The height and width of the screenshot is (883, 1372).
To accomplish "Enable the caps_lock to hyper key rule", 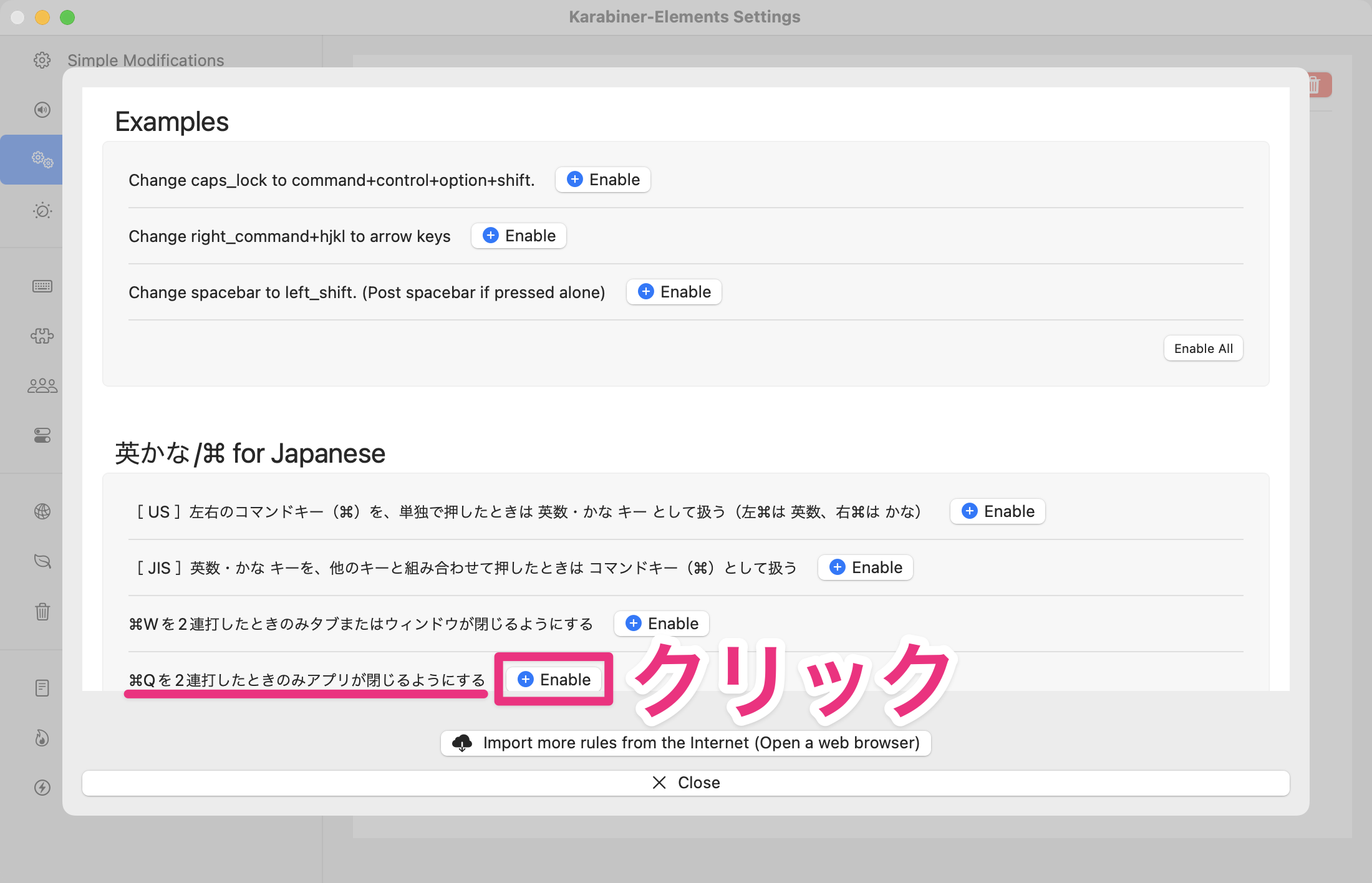I will [603, 180].
